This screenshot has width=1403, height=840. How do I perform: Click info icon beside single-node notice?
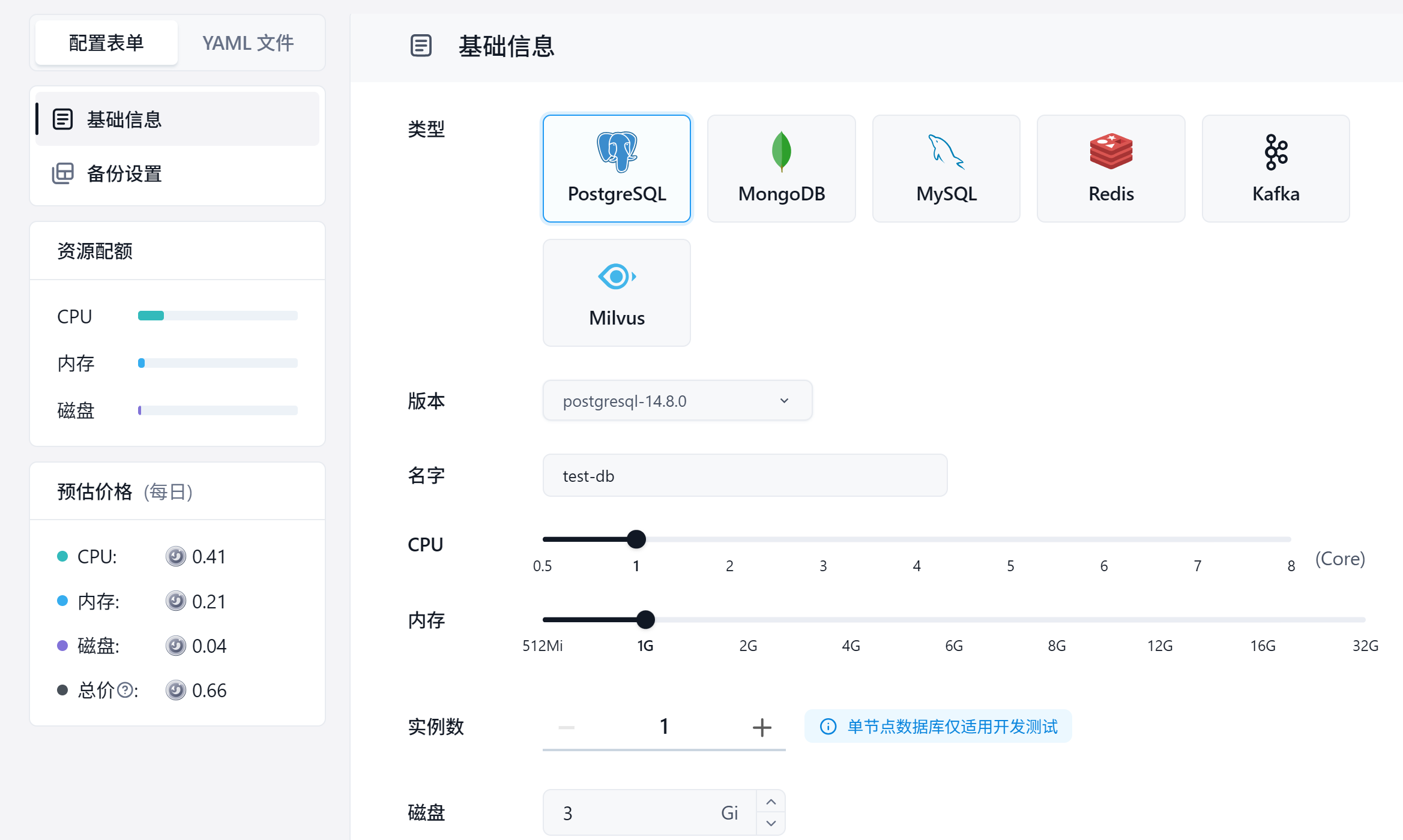pos(828,727)
